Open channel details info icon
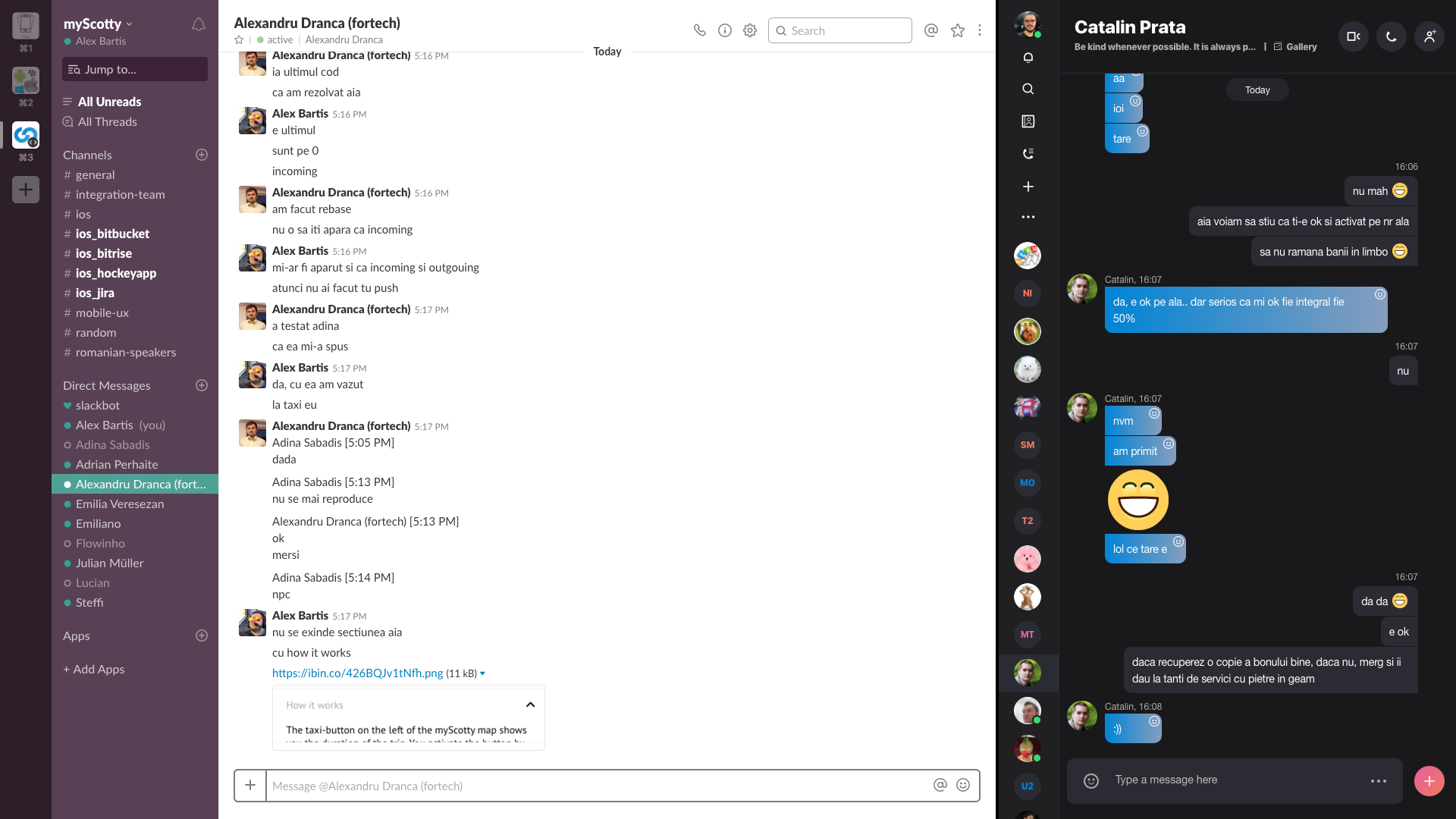The width and height of the screenshot is (1456, 819). tap(725, 30)
